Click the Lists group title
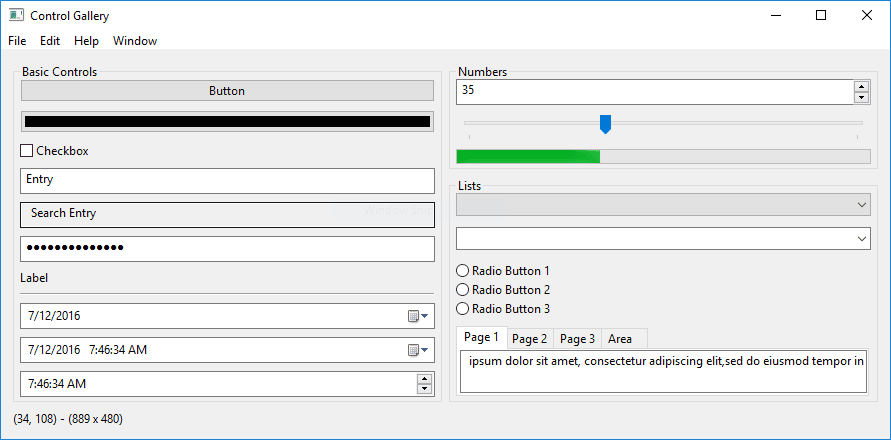891x440 pixels. click(469, 186)
